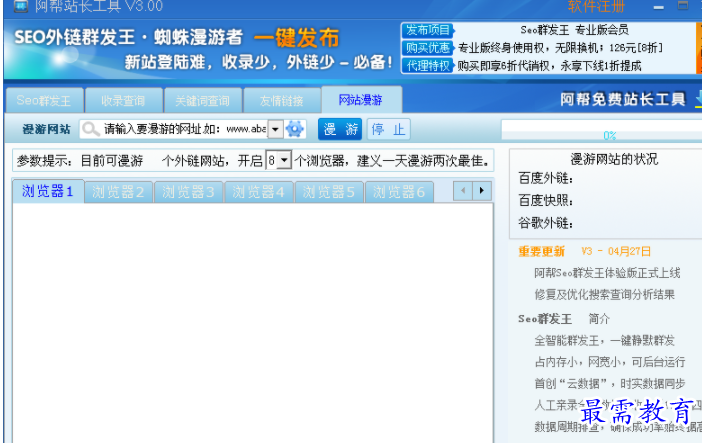Viewport: 702px width, 443px height.
Task: Click the 百度外链 status label
Action: tap(546, 178)
